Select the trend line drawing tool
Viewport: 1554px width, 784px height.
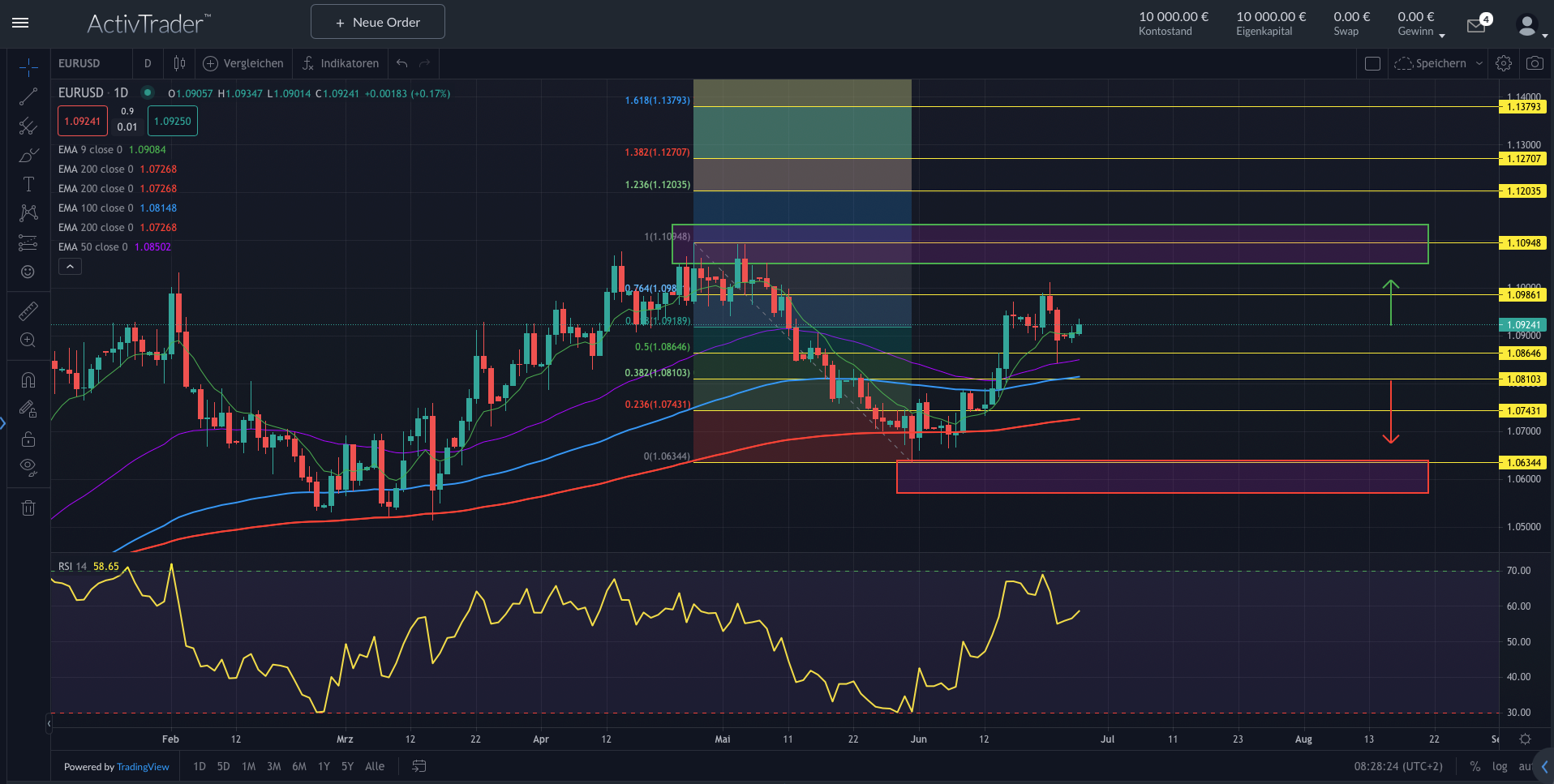pos(28,96)
